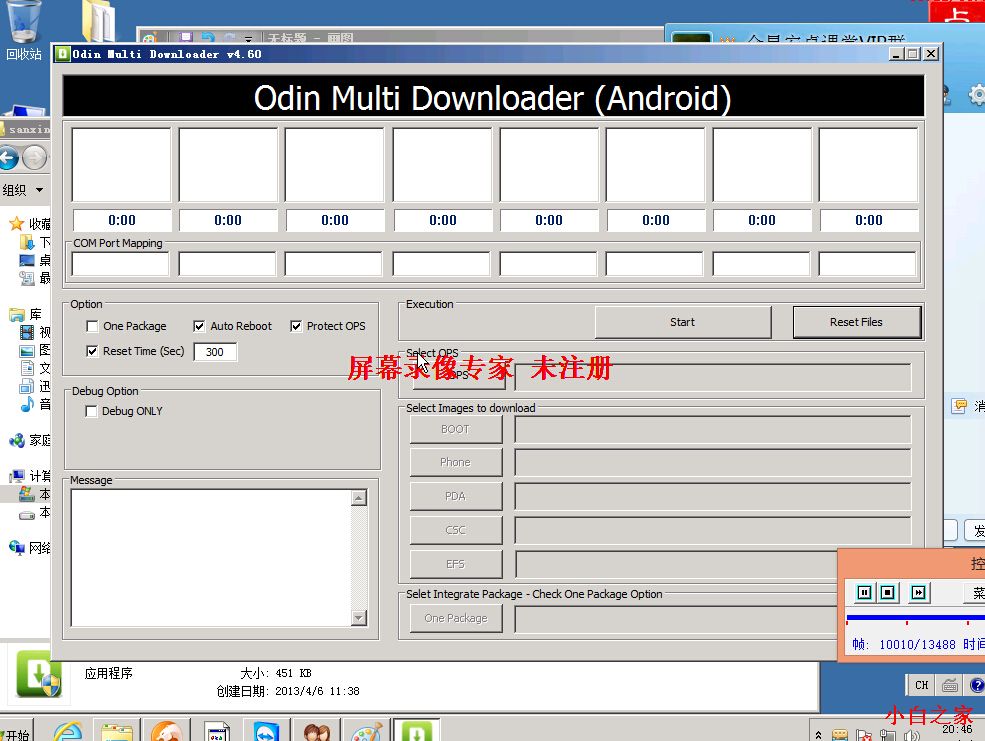The width and height of the screenshot is (985, 741).
Task: Open TeamViewer from the taskbar
Action: pos(266,731)
